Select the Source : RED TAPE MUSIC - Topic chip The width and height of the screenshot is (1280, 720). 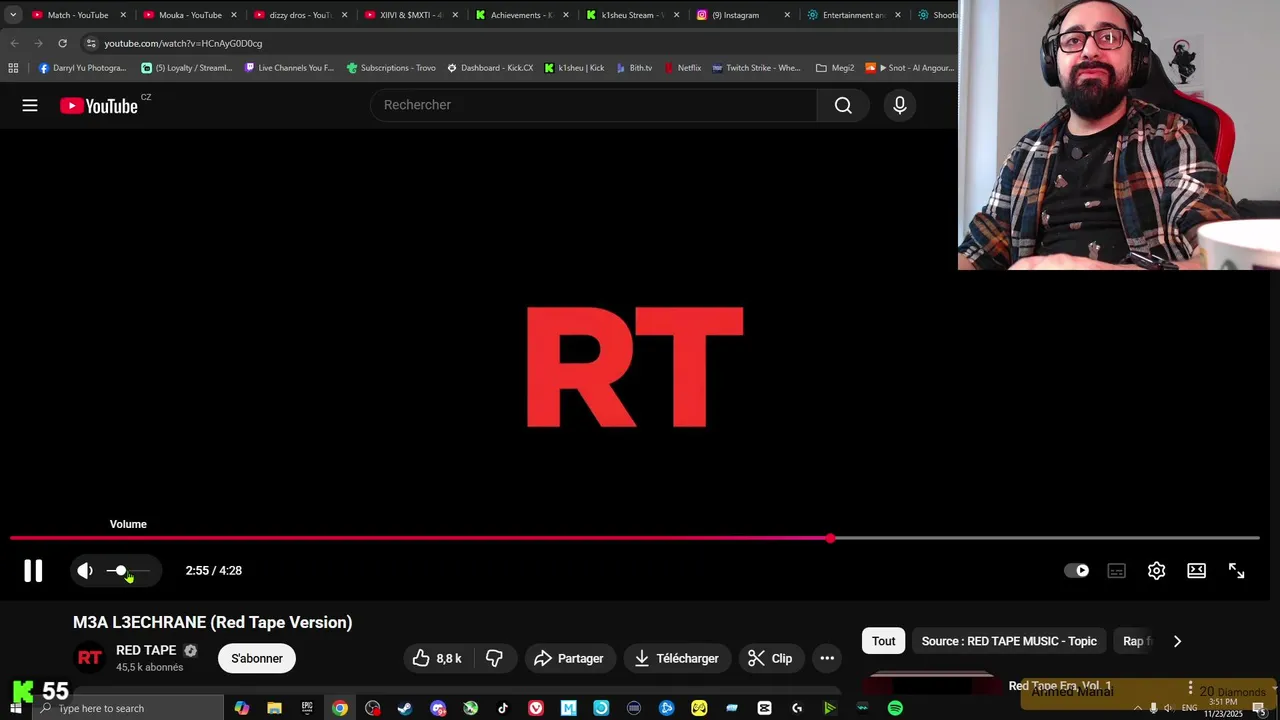pyautogui.click(x=1009, y=641)
